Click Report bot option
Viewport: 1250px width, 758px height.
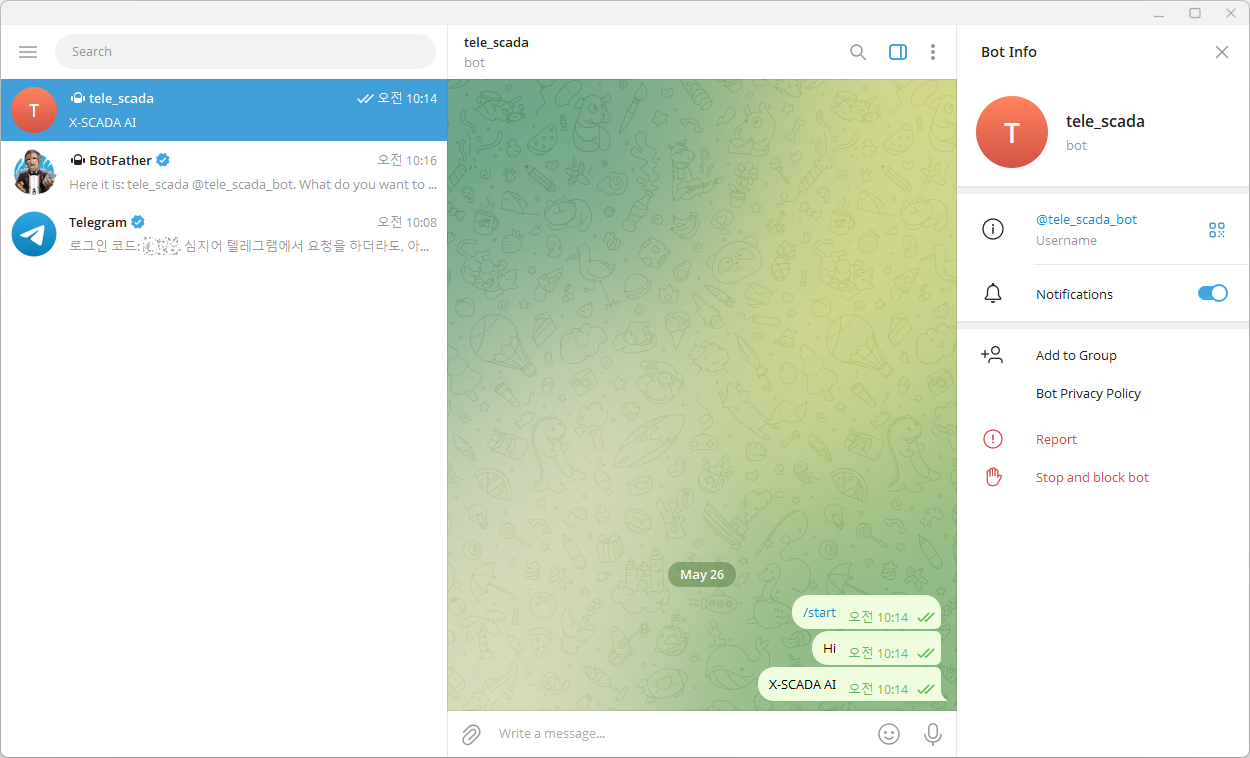tap(1056, 440)
